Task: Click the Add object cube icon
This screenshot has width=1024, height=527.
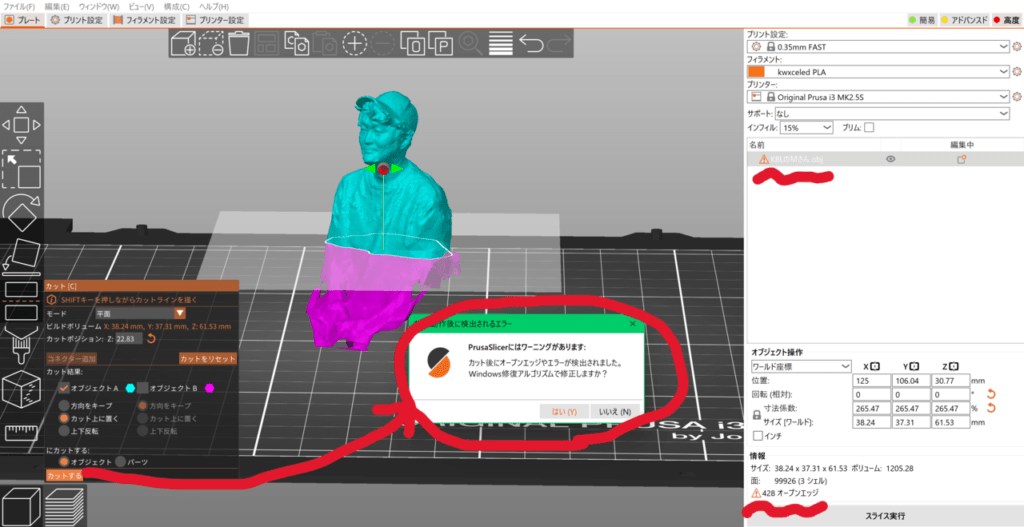Action: point(184,44)
